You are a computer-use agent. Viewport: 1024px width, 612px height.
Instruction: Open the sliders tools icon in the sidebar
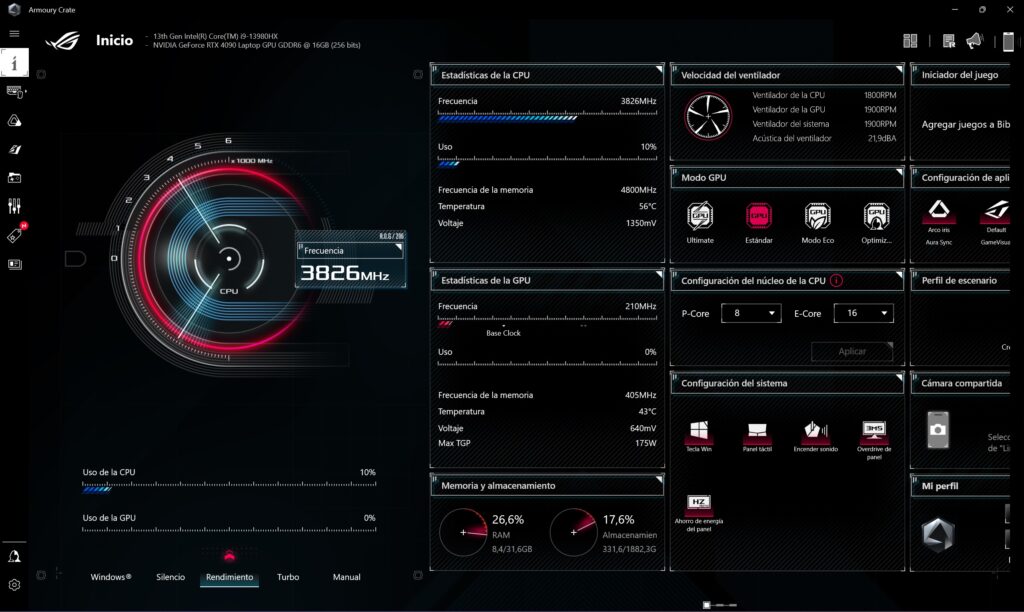[14, 206]
